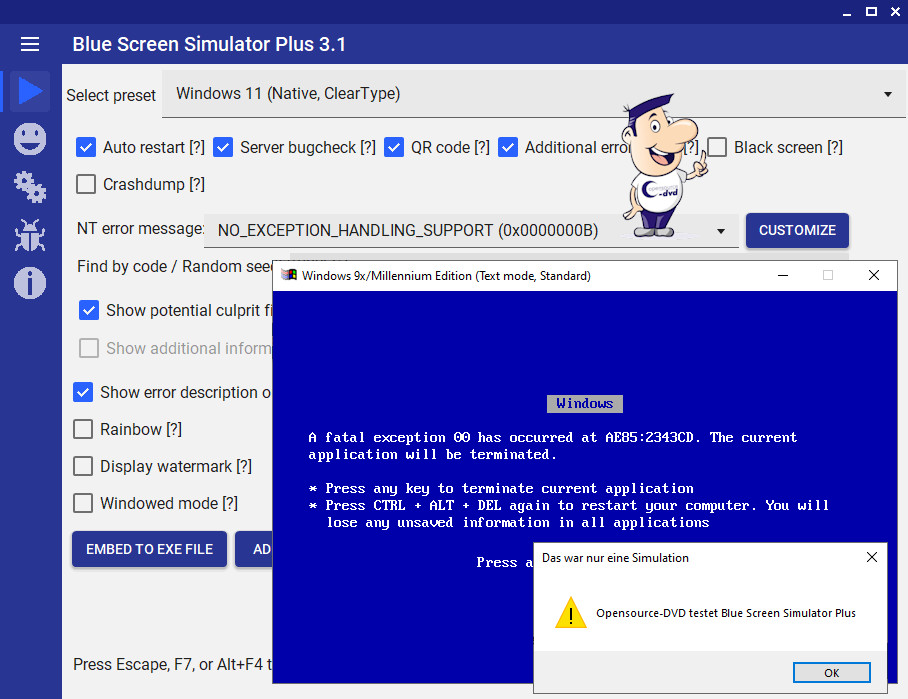
Task: Enable the Rainbow checkbox
Action: pyautogui.click(x=84, y=429)
